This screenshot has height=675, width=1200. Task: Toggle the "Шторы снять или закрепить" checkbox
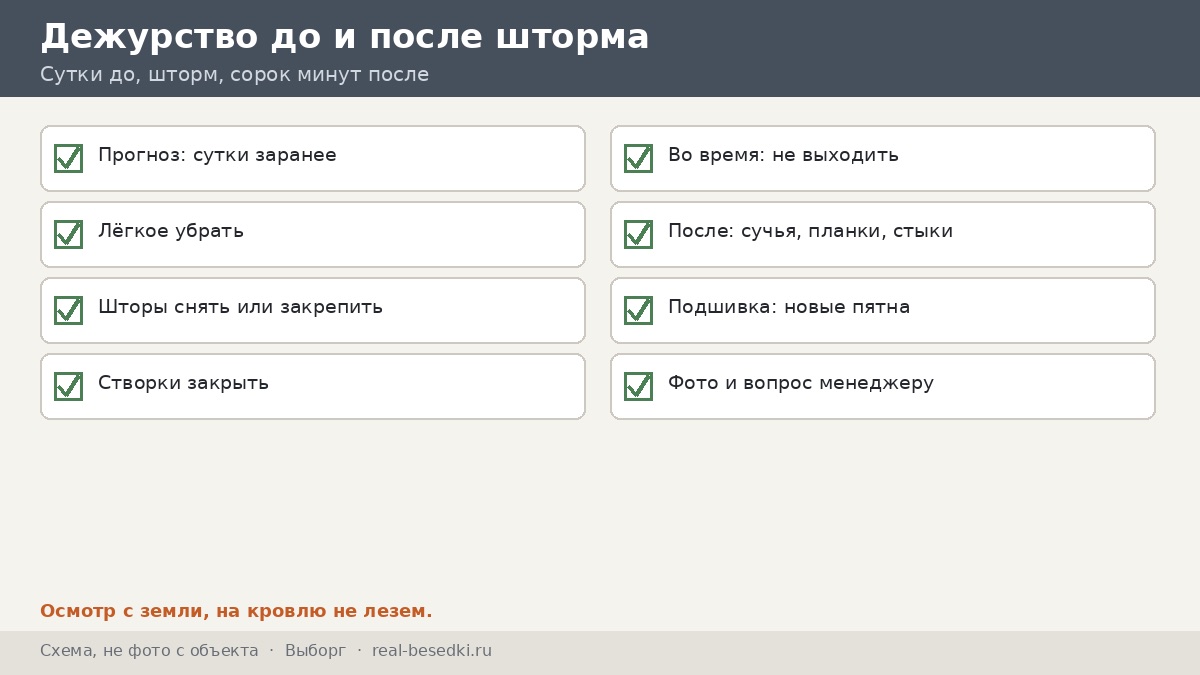[68, 310]
